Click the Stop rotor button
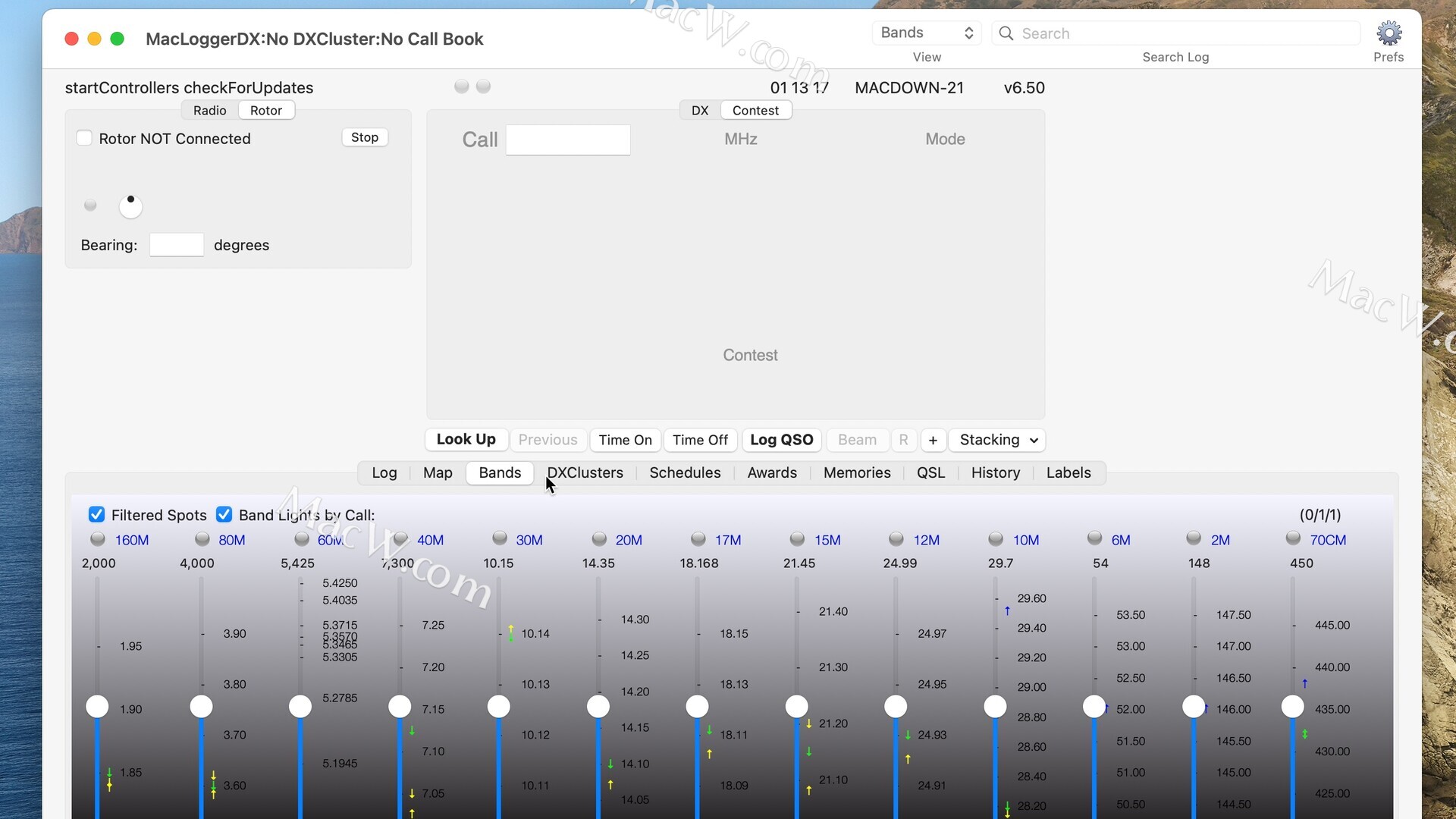This screenshot has width=1456, height=819. coord(365,137)
